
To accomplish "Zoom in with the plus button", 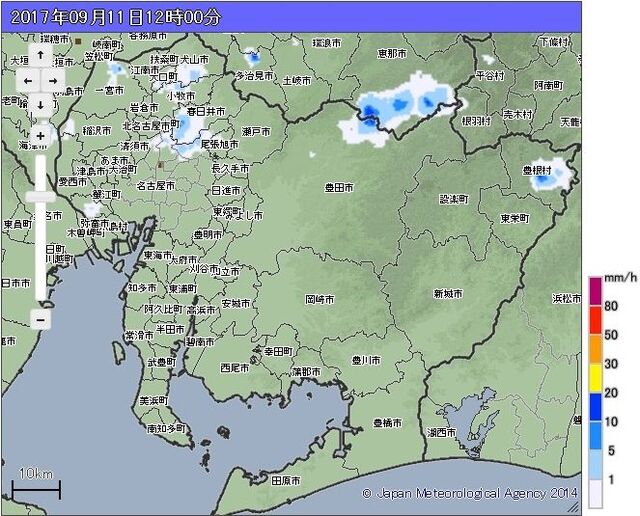I will (x=40, y=136).
